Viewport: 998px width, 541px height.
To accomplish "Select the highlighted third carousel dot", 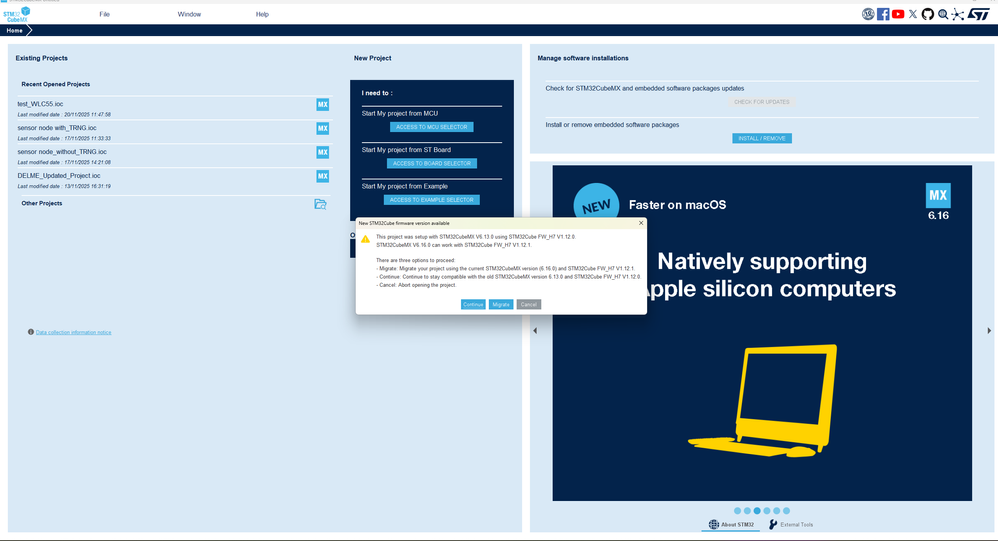I will pyautogui.click(x=757, y=511).
